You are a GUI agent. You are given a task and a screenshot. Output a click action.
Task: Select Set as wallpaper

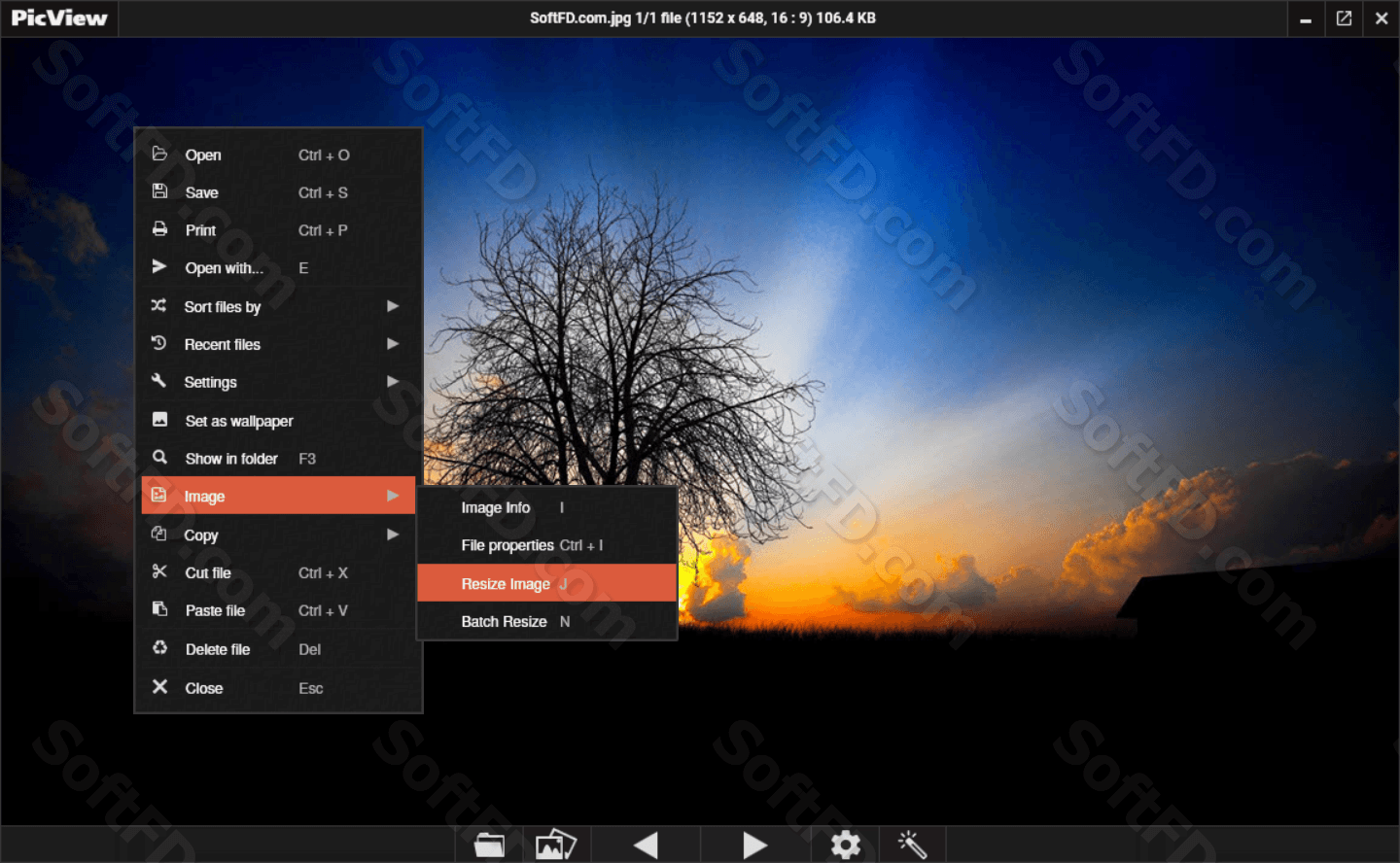(x=278, y=420)
